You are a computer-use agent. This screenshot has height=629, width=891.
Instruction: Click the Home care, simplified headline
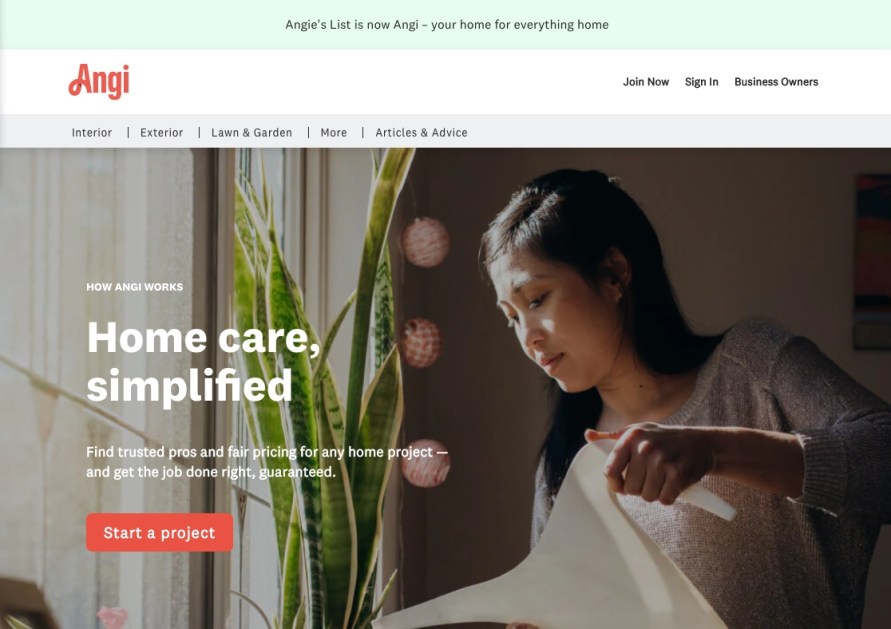pos(203,361)
